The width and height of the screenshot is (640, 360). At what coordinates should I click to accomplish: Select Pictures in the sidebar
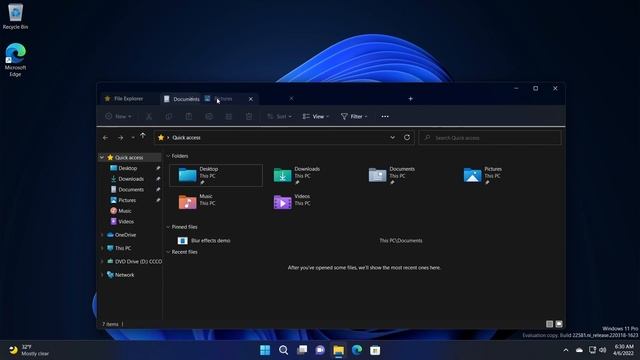click(127, 200)
